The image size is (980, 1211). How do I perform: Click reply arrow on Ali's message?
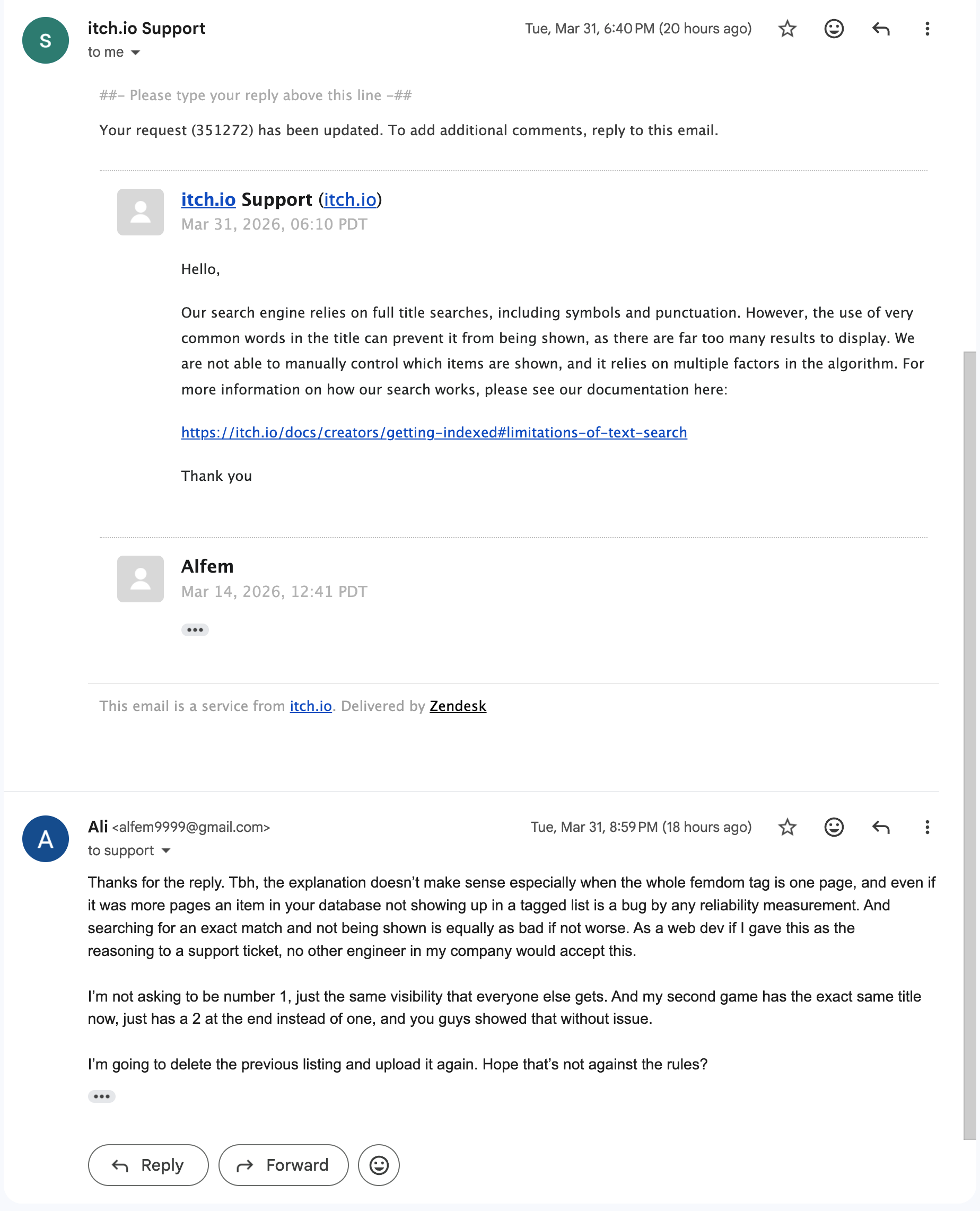tap(880, 827)
